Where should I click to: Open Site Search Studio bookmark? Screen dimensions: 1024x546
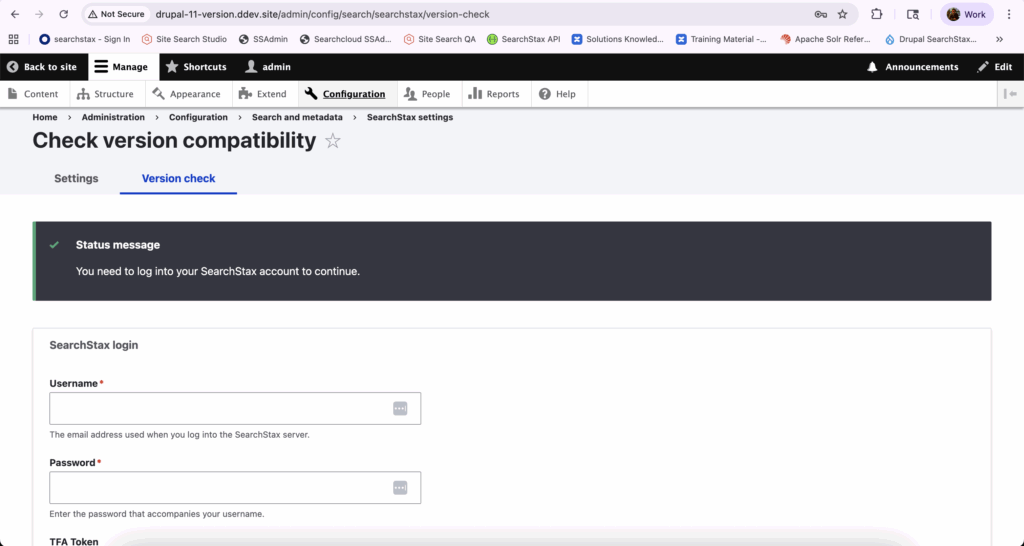[x=184, y=39]
